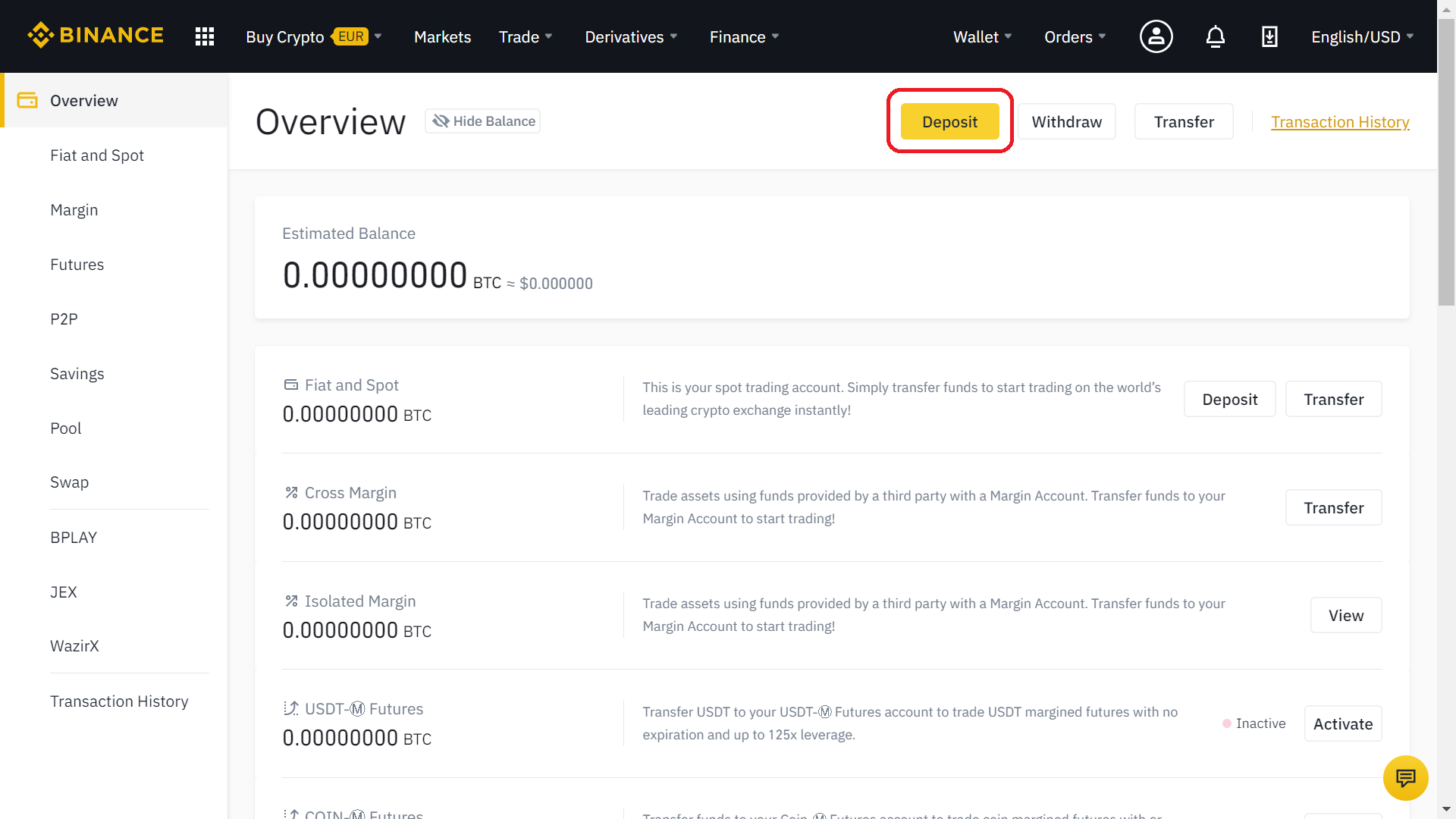Open the support chat bubble icon

click(1405, 778)
